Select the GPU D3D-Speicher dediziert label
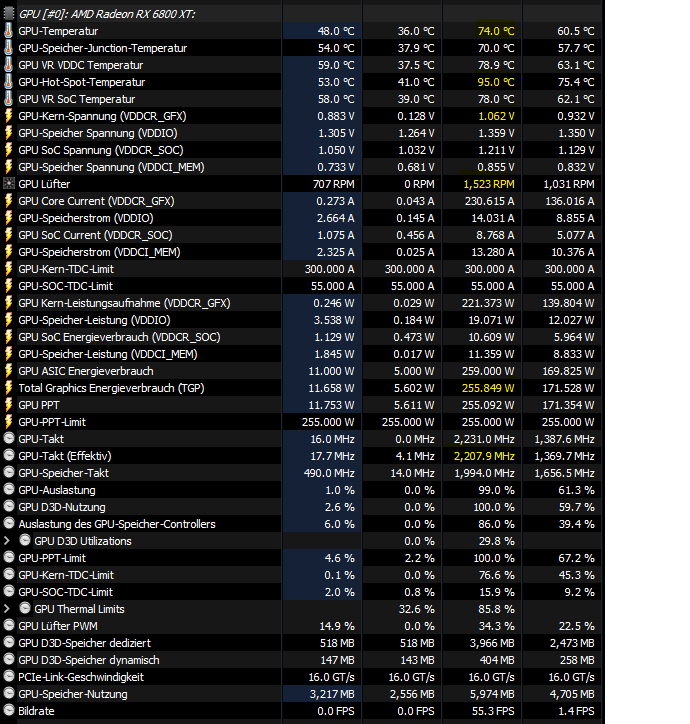The width and height of the screenshot is (690, 724). pyautogui.click(x=85, y=643)
